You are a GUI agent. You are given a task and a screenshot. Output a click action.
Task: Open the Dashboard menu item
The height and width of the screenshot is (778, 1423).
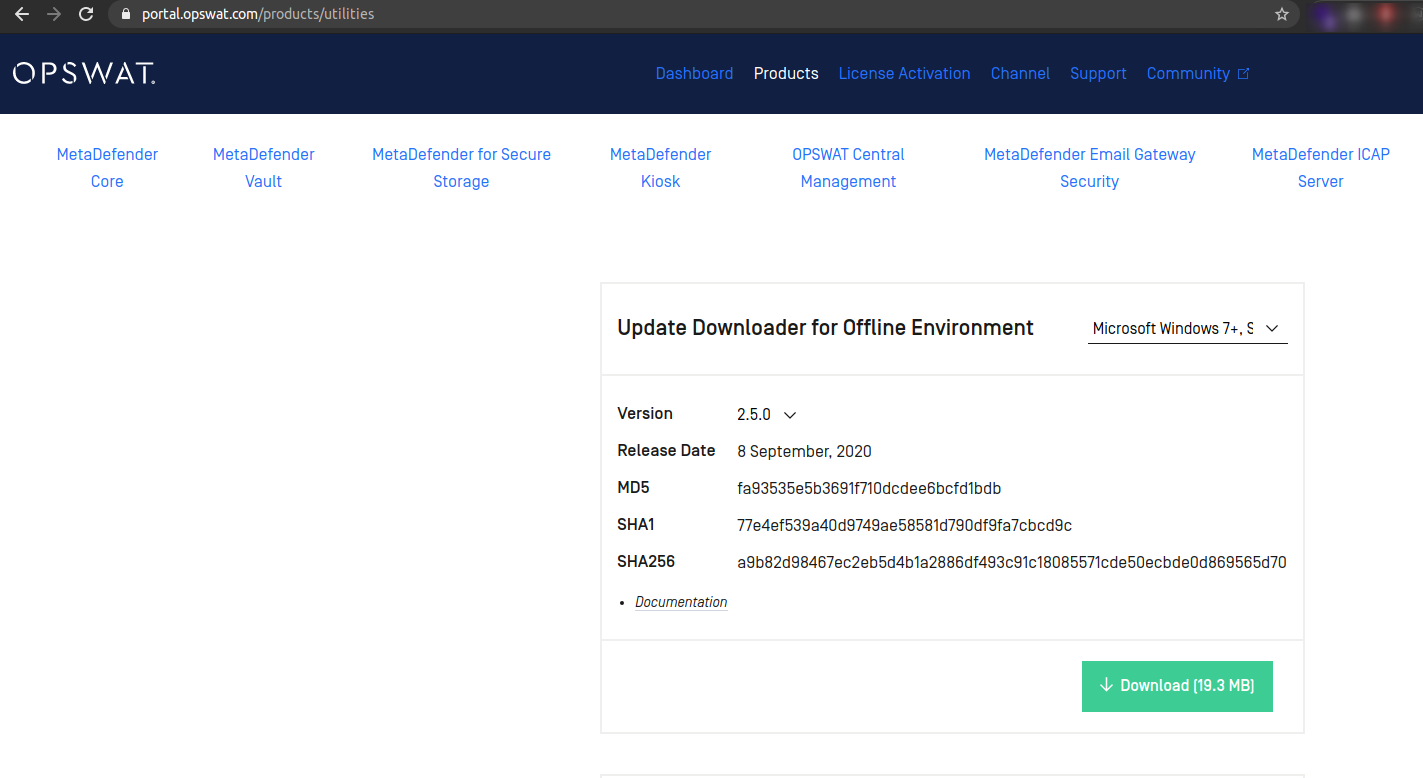tap(694, 74)
